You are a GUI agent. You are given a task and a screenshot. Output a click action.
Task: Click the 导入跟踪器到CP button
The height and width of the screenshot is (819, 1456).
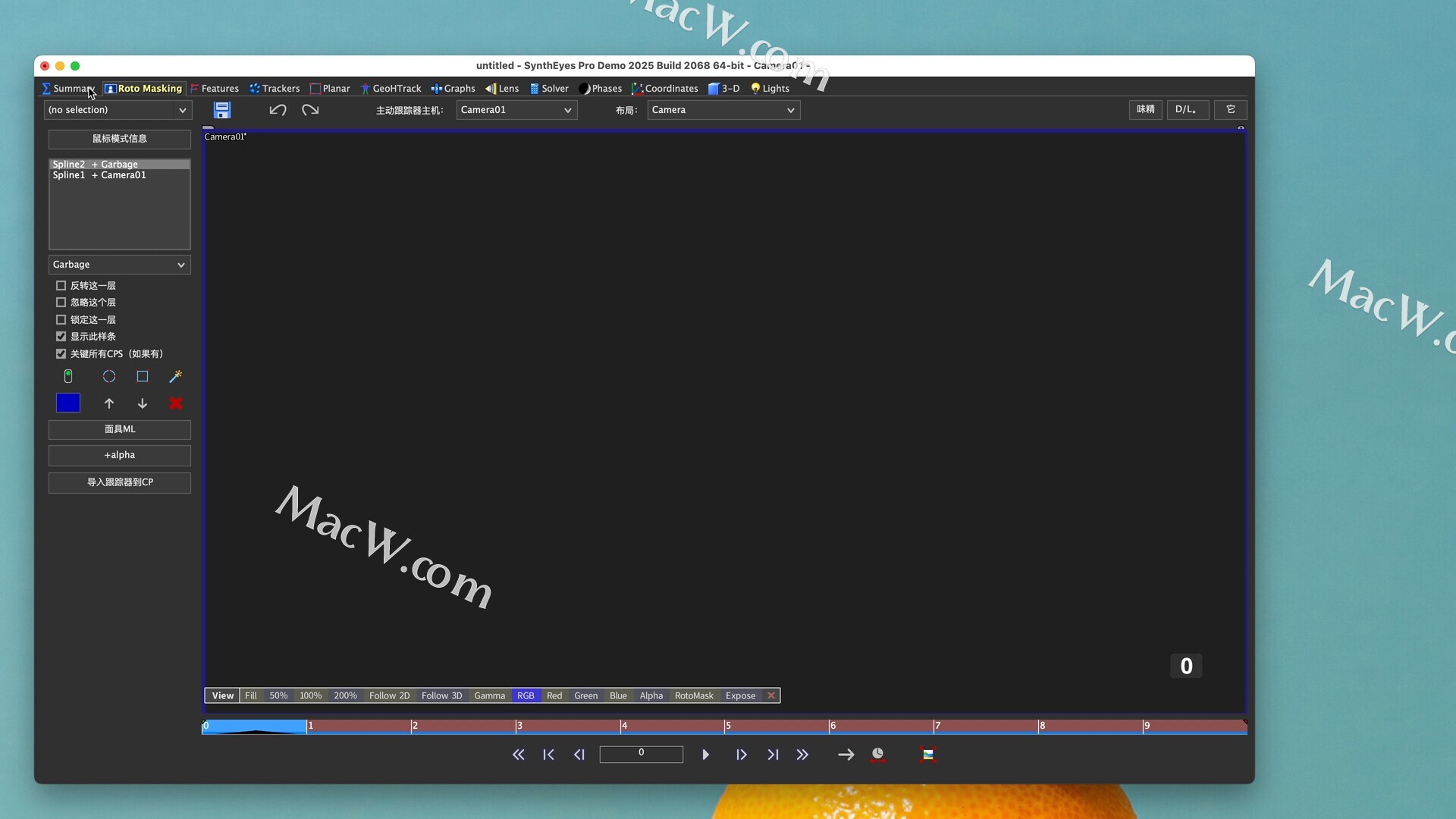pos(120,482)
